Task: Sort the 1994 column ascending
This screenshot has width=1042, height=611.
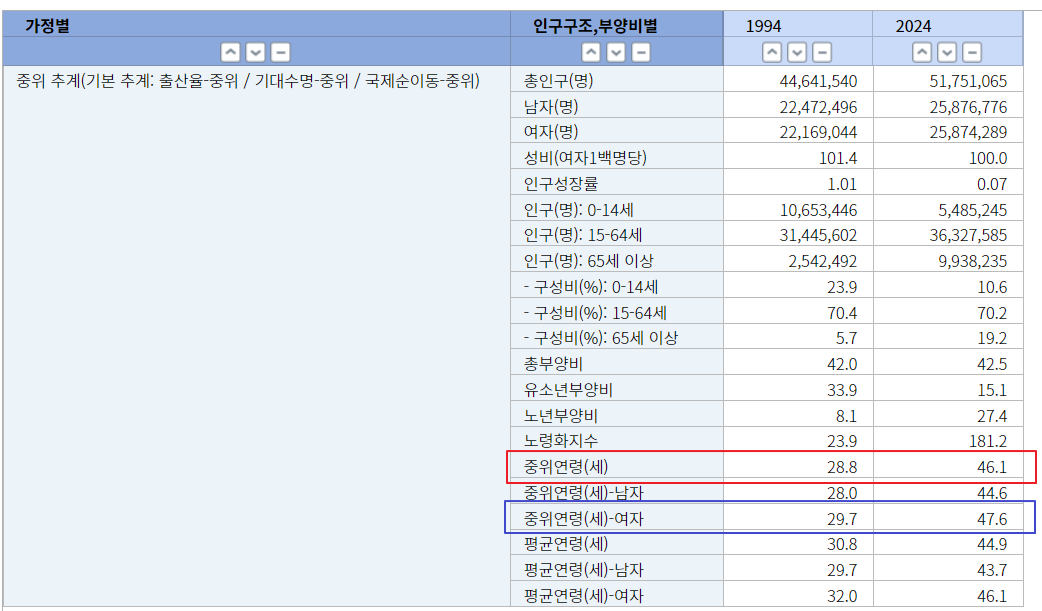Action: [x=771, y=51]
